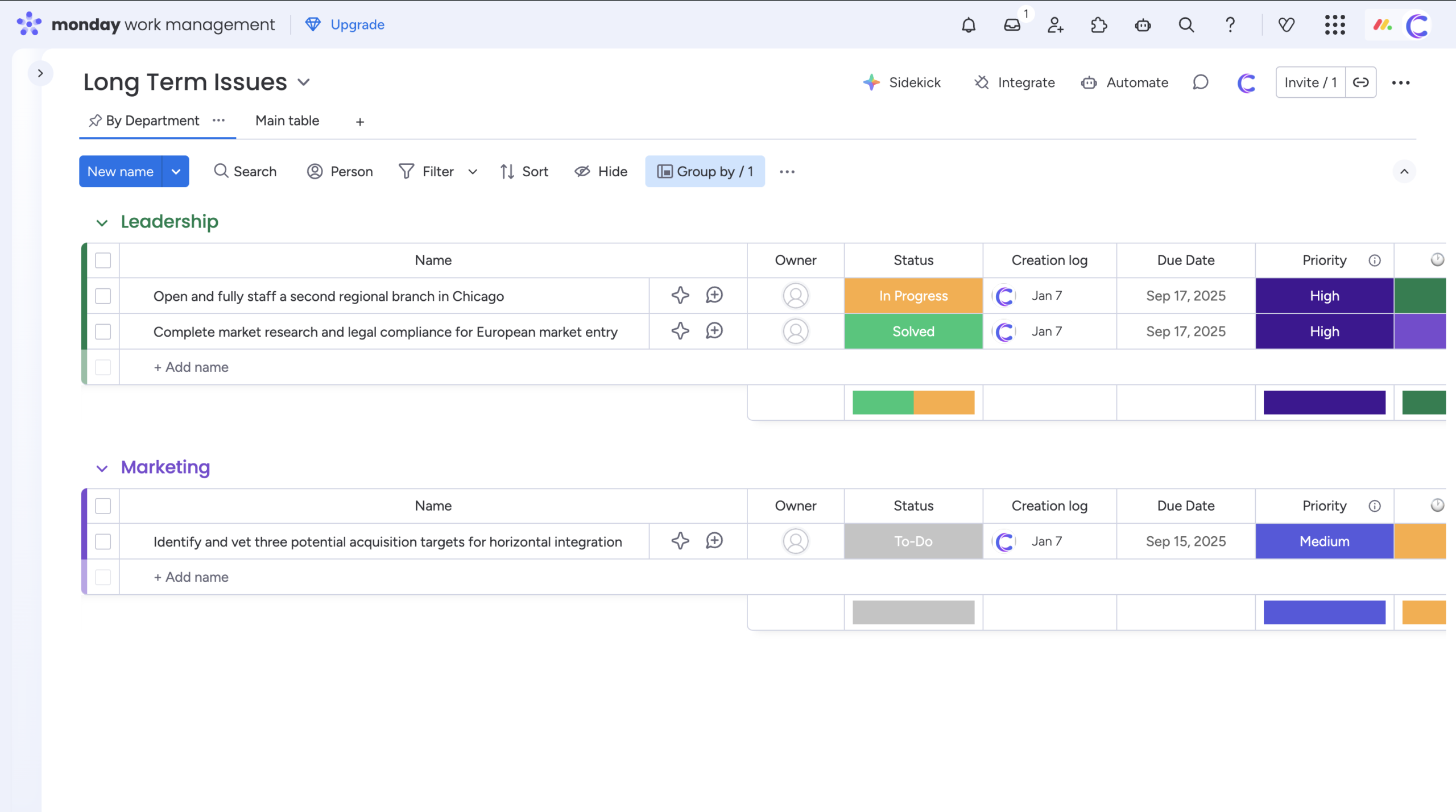Open the Group by menu
This screenshot has width=1456, height=812.
705,172
